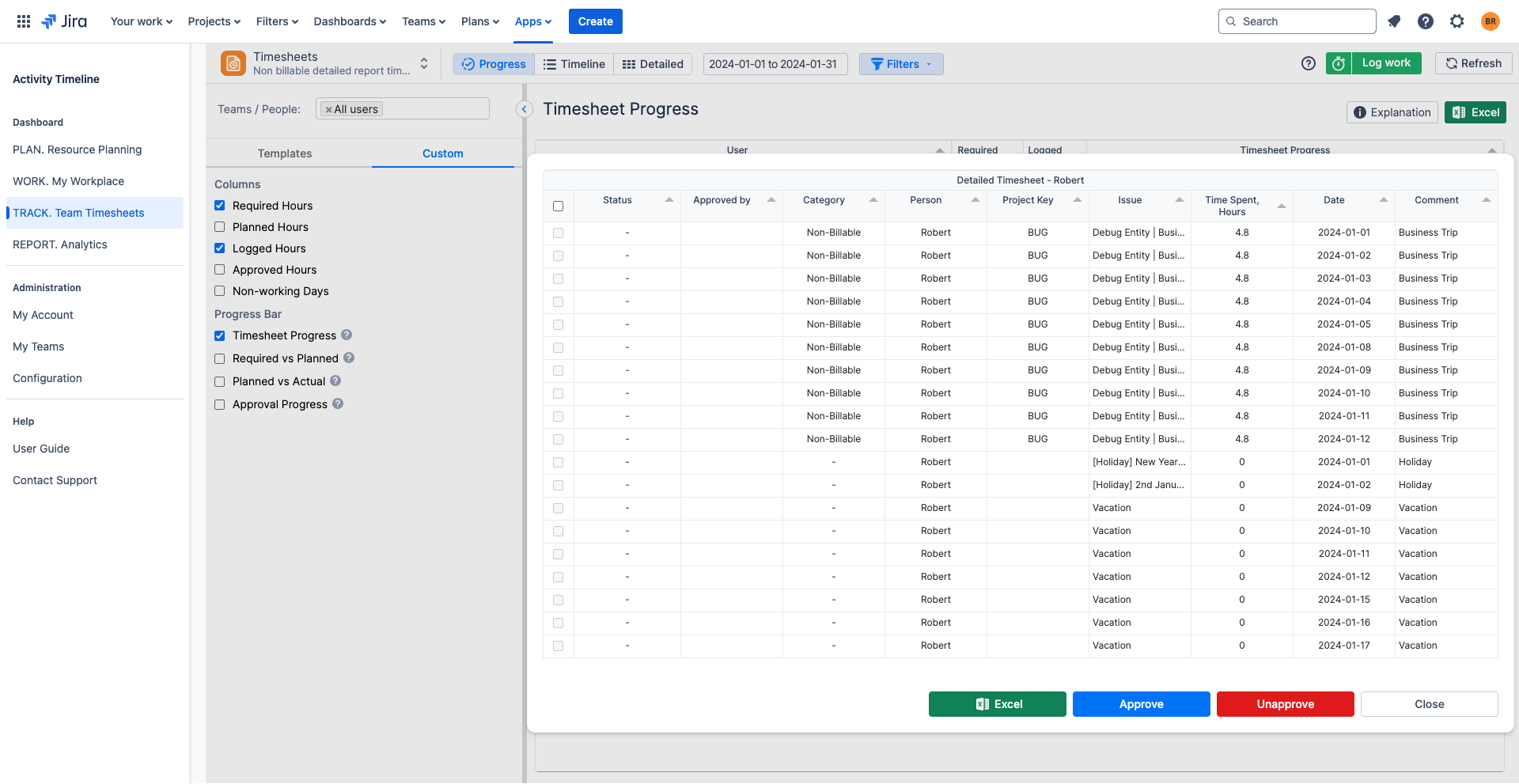Expand the Apps menu in the navigation bar
1519x784 pixels.
click(x=532, y=21)
